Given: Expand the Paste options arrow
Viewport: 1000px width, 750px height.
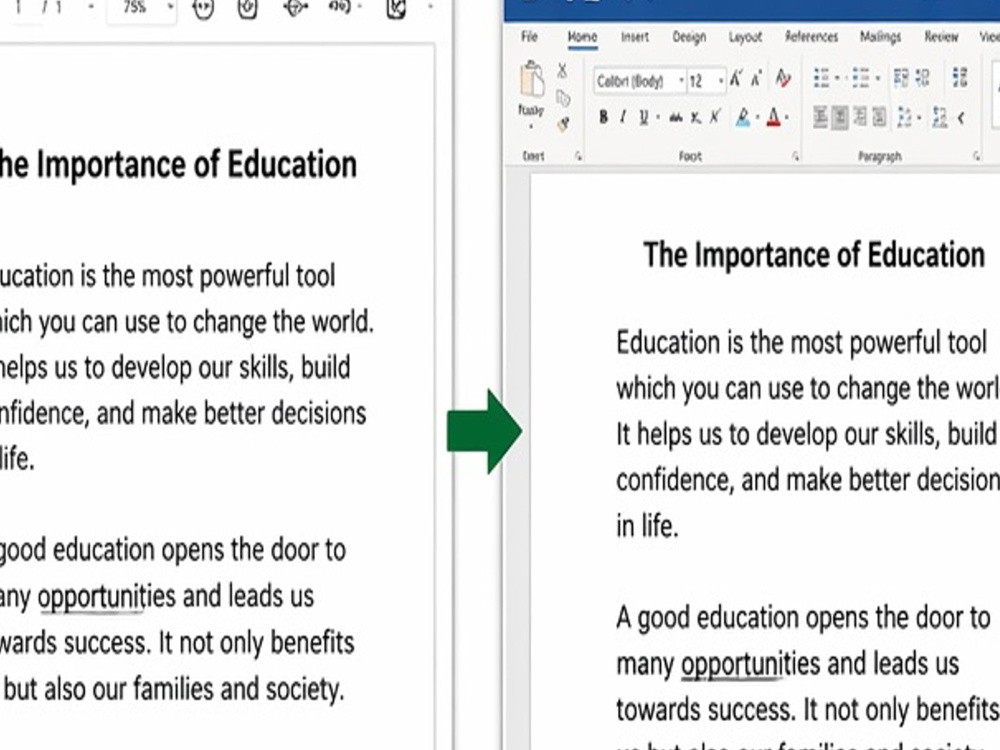Looking at the screenshot, I should pyautogui.click(x=531, y=126).
